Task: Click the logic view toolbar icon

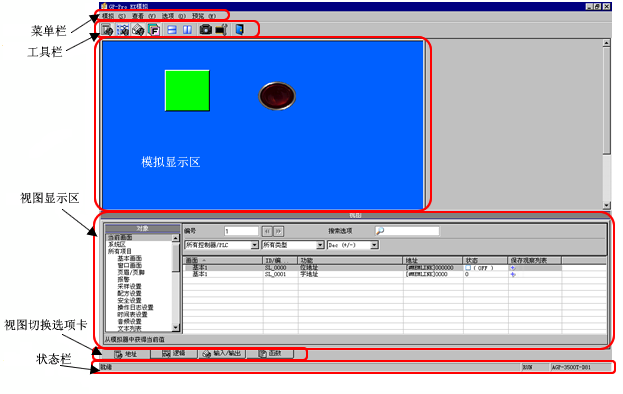Action: pyautogui.click(x=123, y=30)
